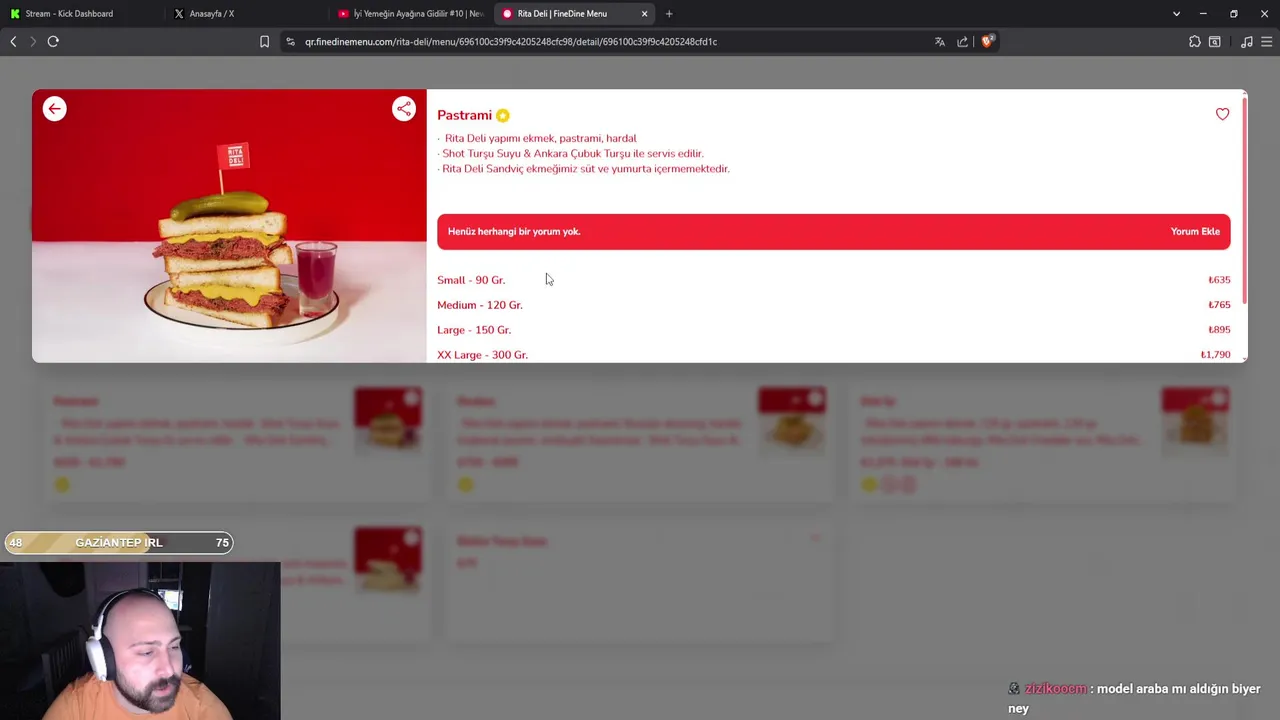
Task: Open the music note playlist icon
Action: click(x=1246, y=41)
